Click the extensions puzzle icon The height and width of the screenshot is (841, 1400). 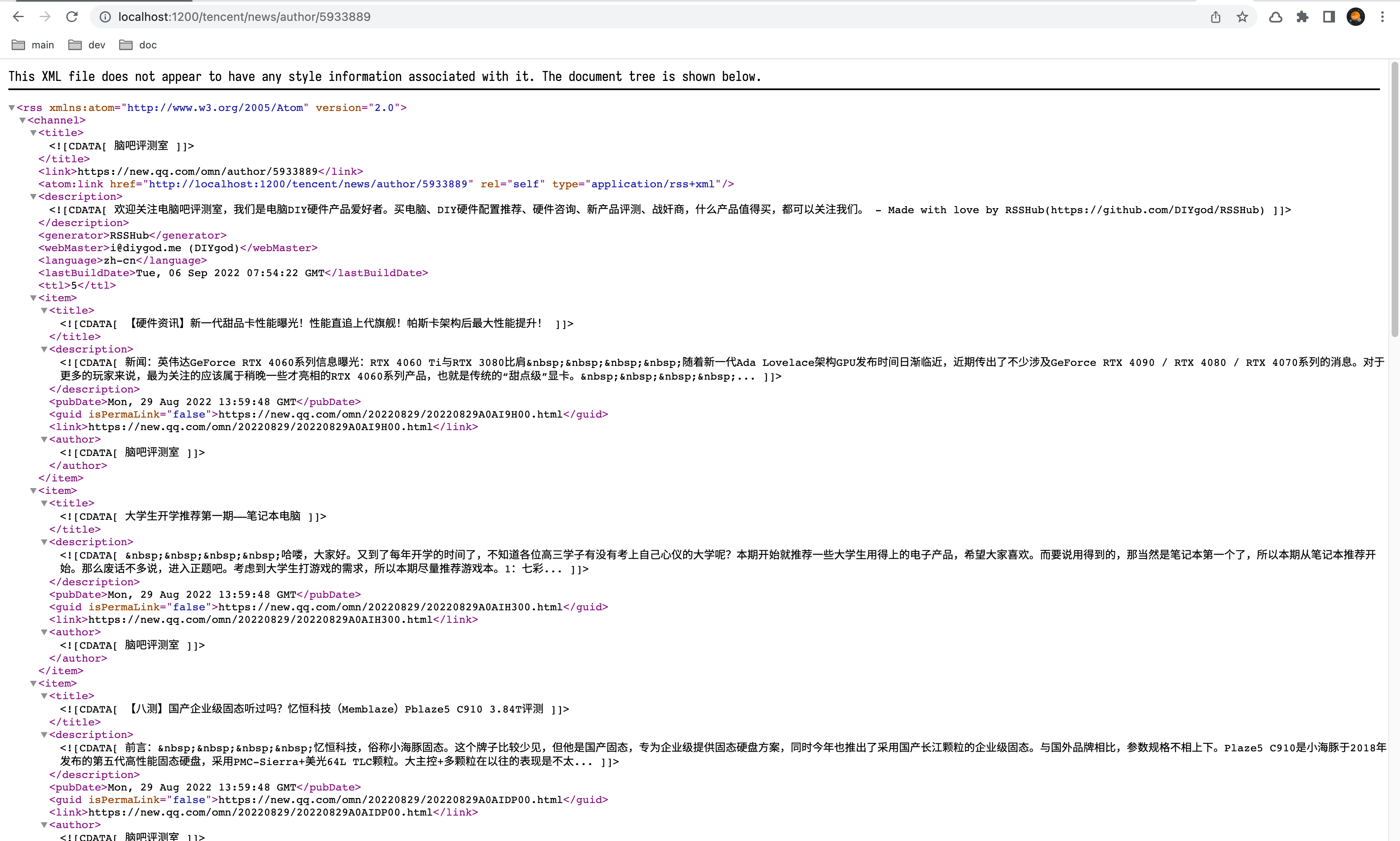1302,16
